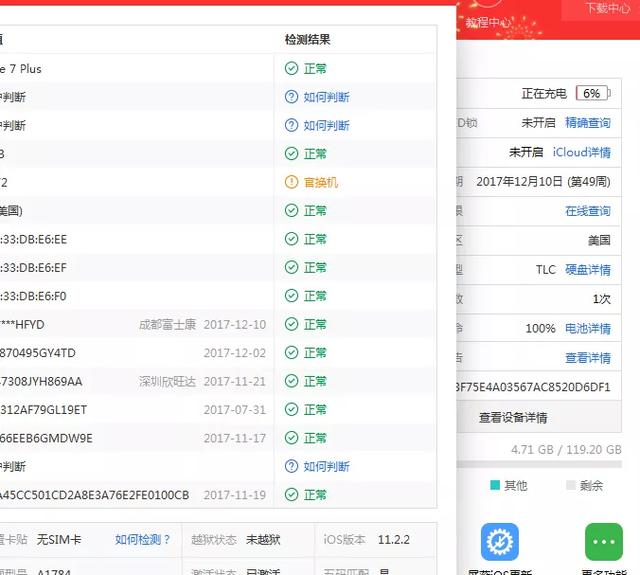Click 查看详情 report link

pos(587,358)
